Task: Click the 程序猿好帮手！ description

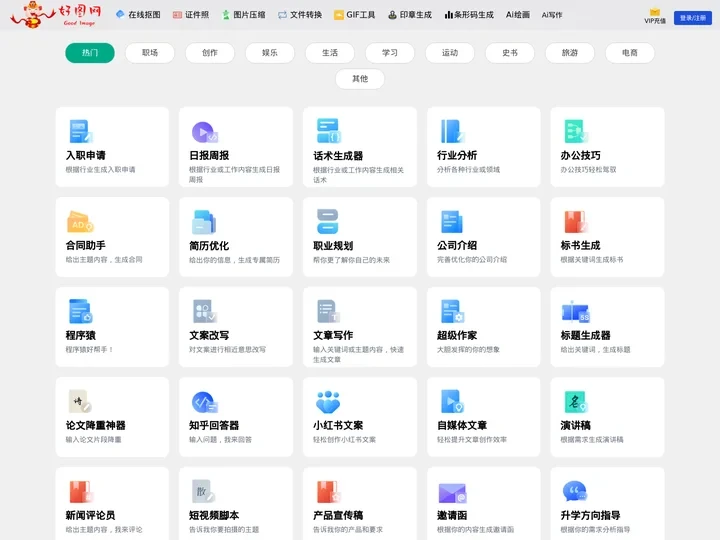Action: (x=90, y=349)
